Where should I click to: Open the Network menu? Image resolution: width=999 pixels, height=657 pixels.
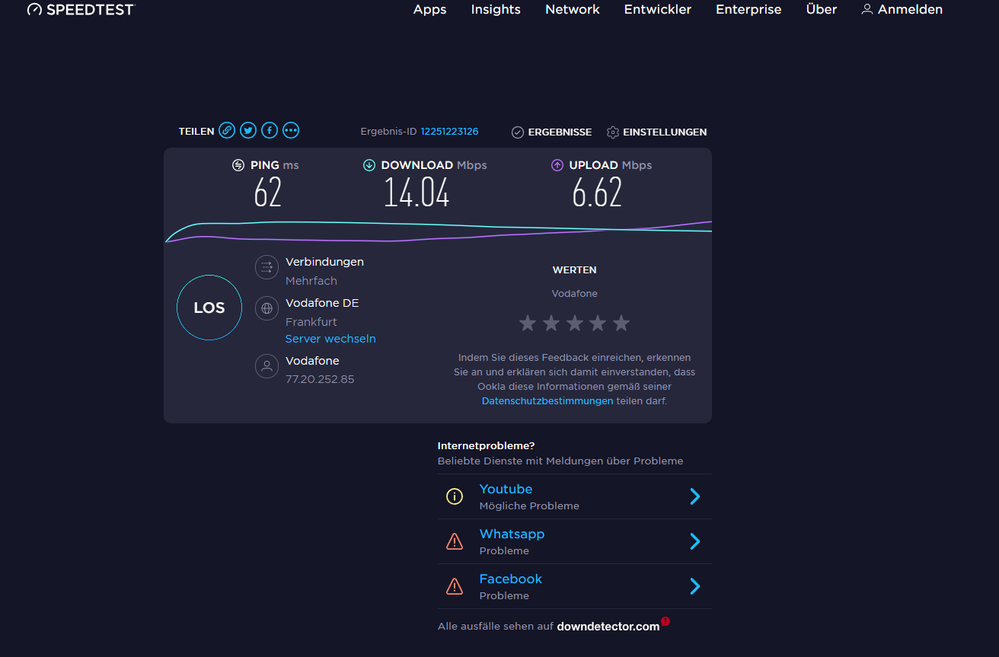point(572,10)
